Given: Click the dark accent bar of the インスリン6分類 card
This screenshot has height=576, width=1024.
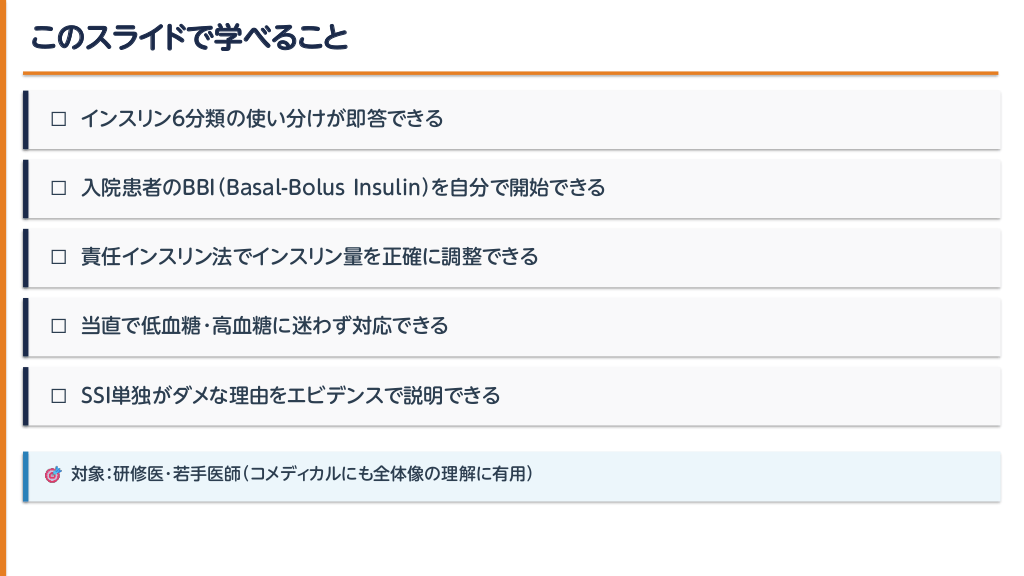Looking at the screenshot, I should pyautogui.click(x=26, y=119).
